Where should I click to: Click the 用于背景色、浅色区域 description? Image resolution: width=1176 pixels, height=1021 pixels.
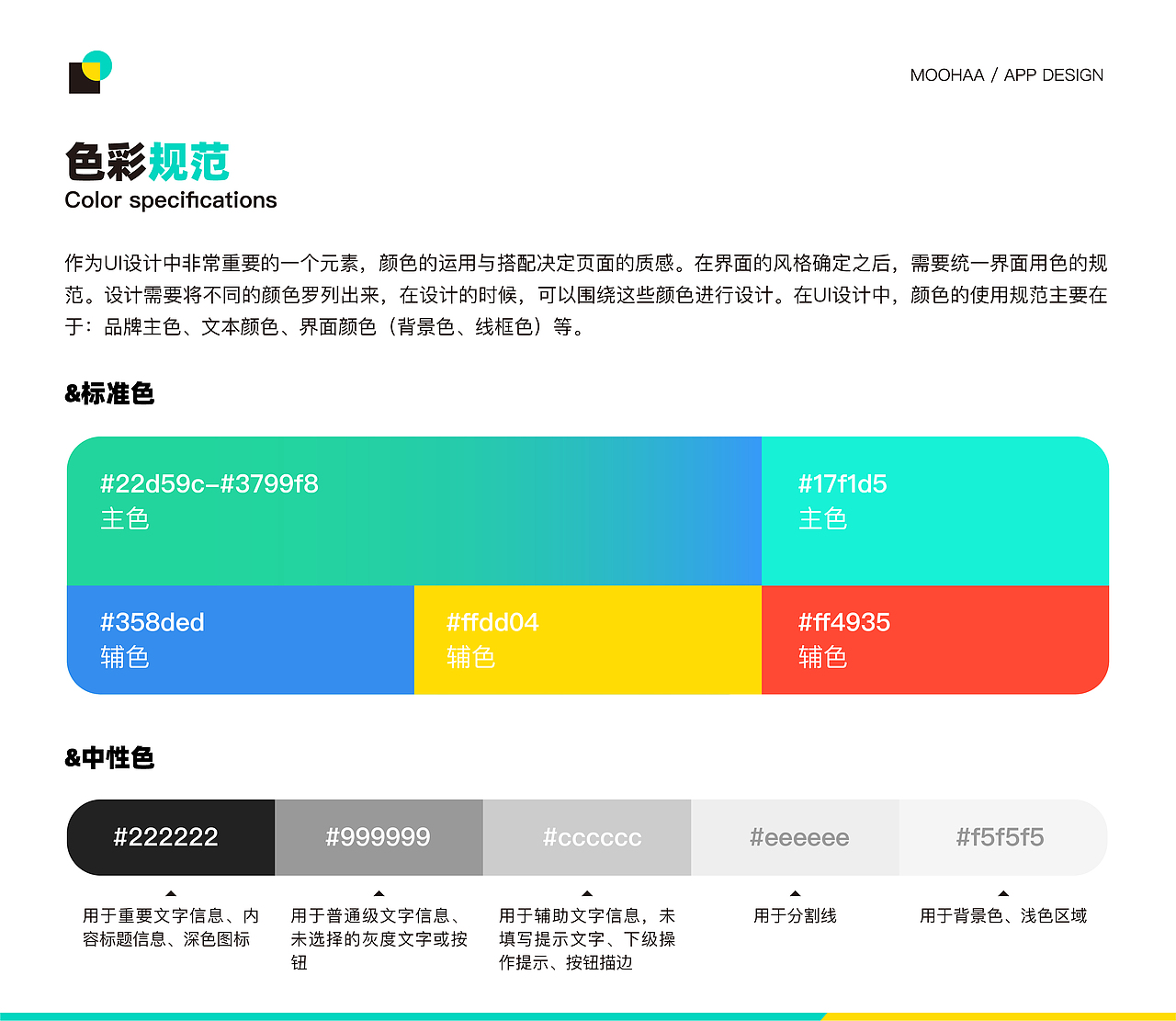tap(1003, 916)
